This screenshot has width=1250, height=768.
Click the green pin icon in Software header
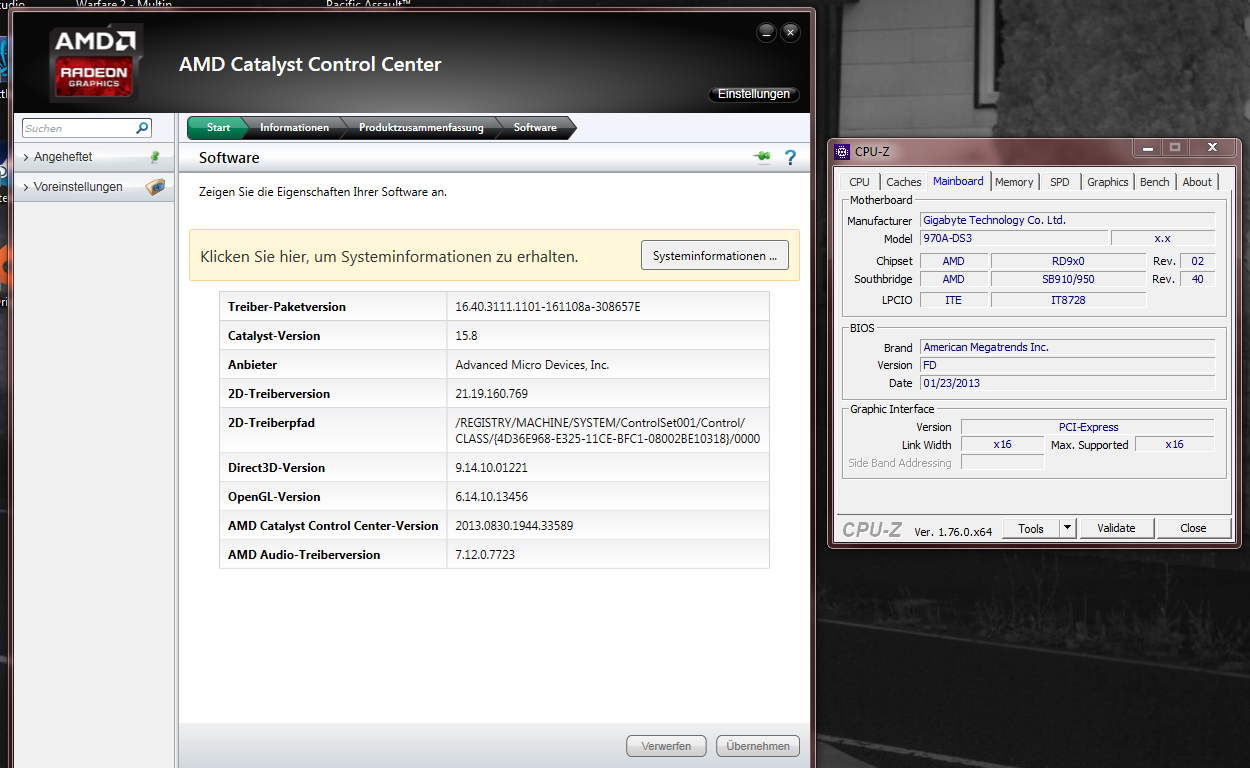point(762,157)
